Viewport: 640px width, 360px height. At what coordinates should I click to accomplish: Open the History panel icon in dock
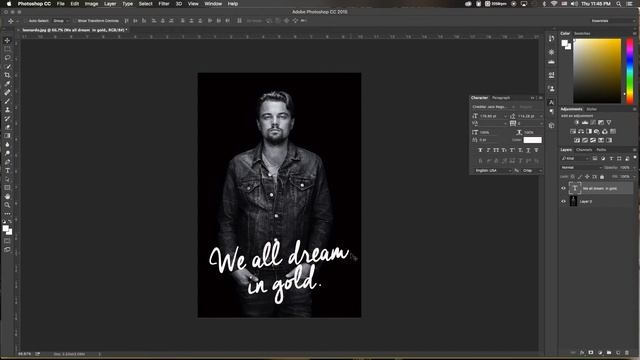551,38
